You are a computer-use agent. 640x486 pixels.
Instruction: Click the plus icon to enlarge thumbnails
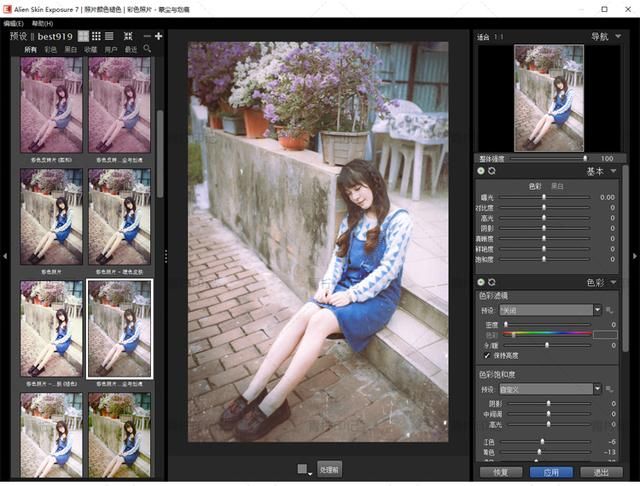[158, 36]
